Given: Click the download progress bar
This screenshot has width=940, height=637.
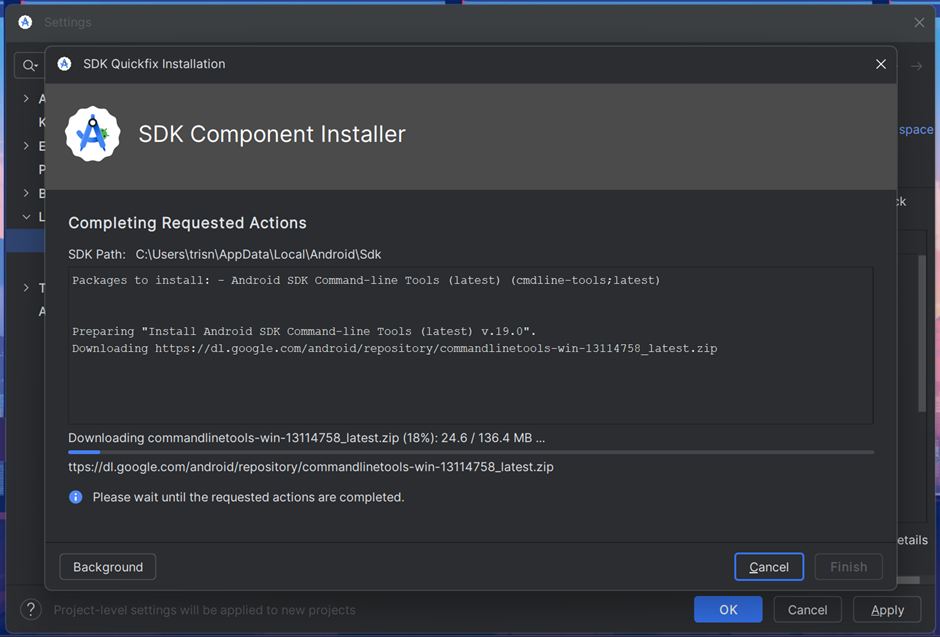Looking at the screenshot, I should (x=471, y=452).
